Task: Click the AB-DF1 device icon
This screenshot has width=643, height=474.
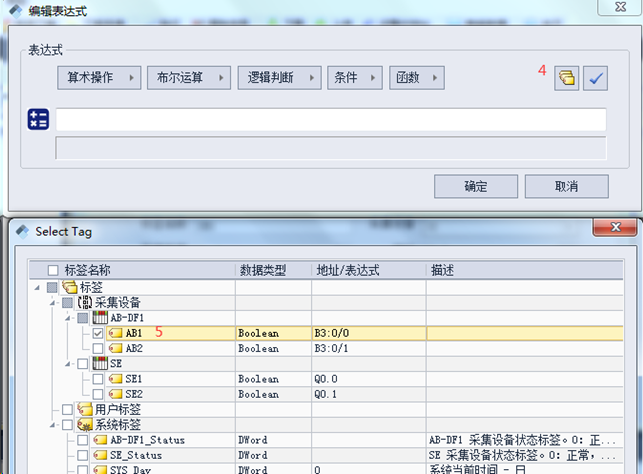Action: click(x=100, y=318)
